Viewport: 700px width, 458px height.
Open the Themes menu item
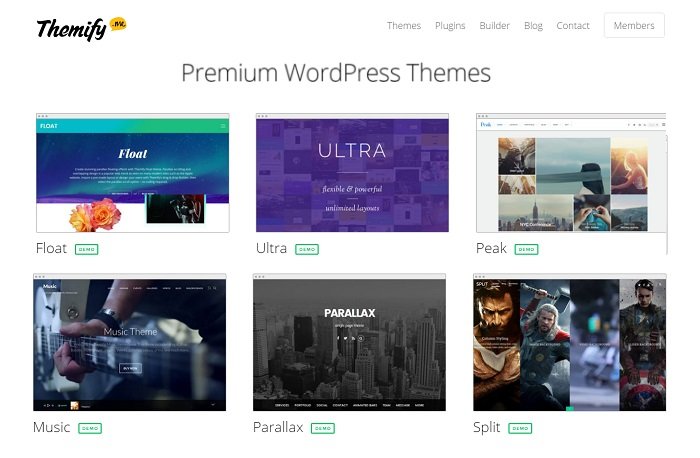pyautogui.click(x=404, y=26)
